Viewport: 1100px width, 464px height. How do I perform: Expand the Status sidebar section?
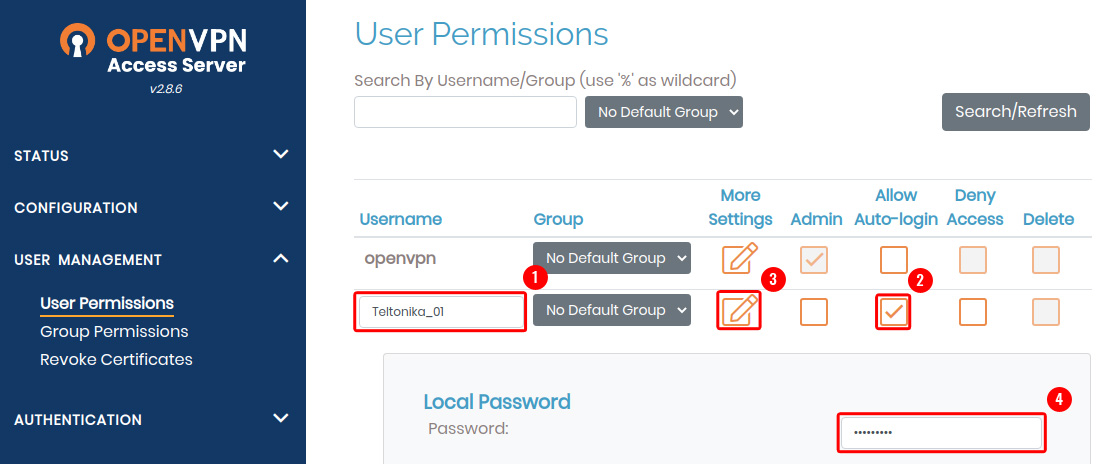152,156
